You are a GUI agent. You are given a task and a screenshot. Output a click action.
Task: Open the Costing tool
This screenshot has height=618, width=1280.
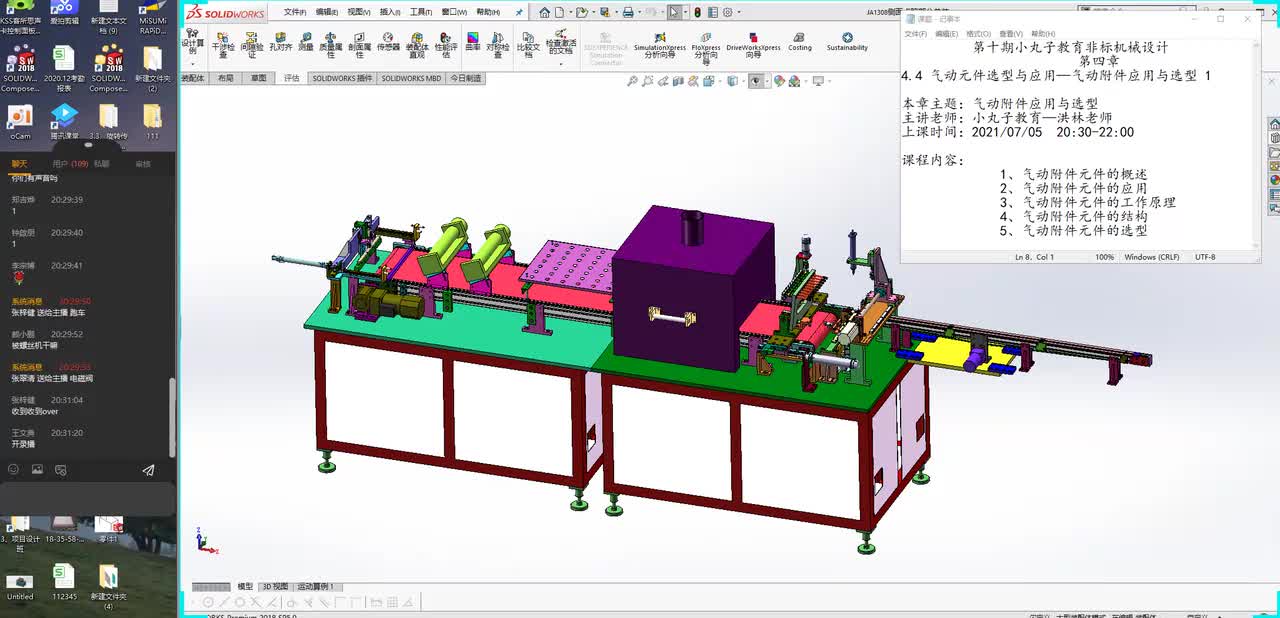(800, 42)
